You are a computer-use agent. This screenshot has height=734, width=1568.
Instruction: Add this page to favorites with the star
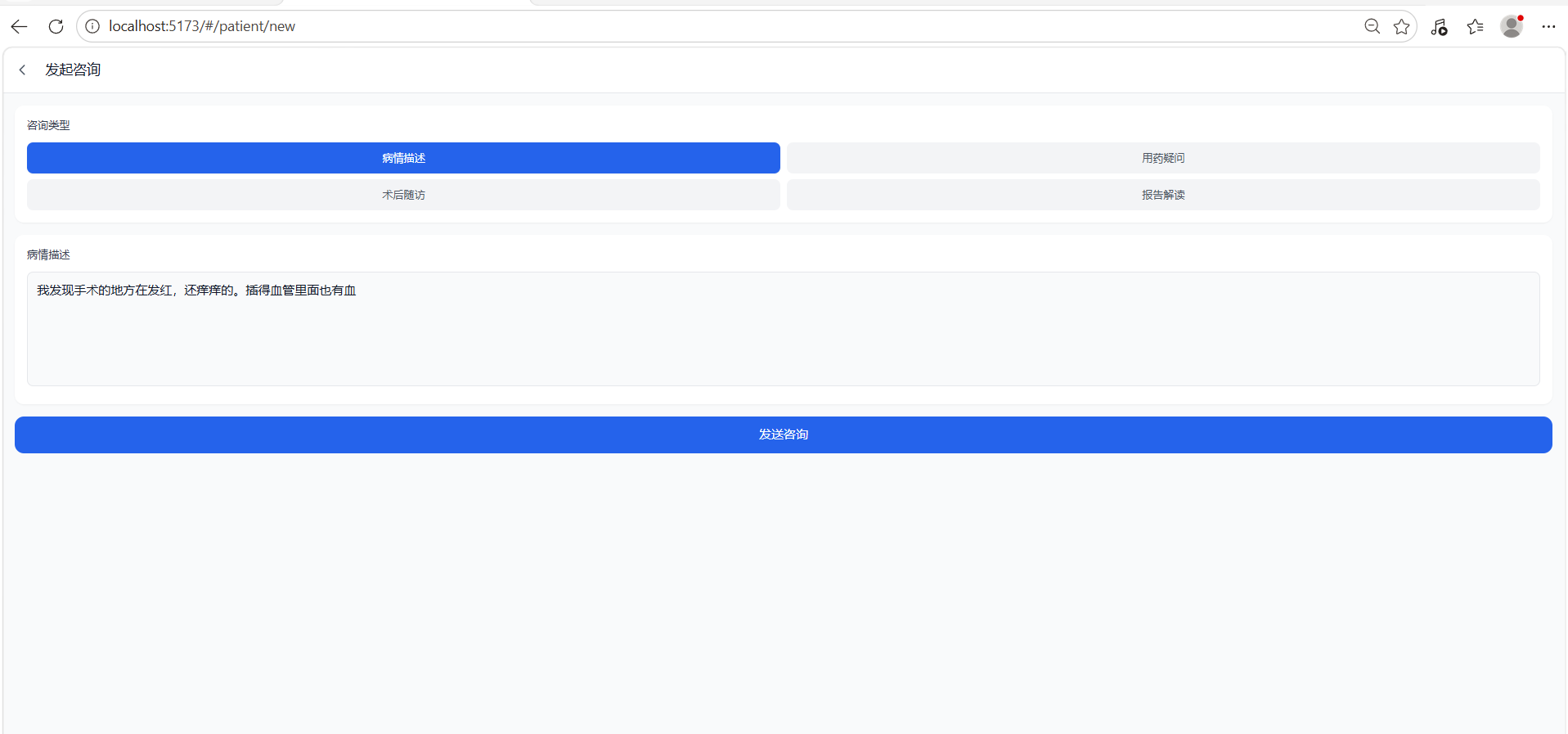click(x=1401, y=26)
